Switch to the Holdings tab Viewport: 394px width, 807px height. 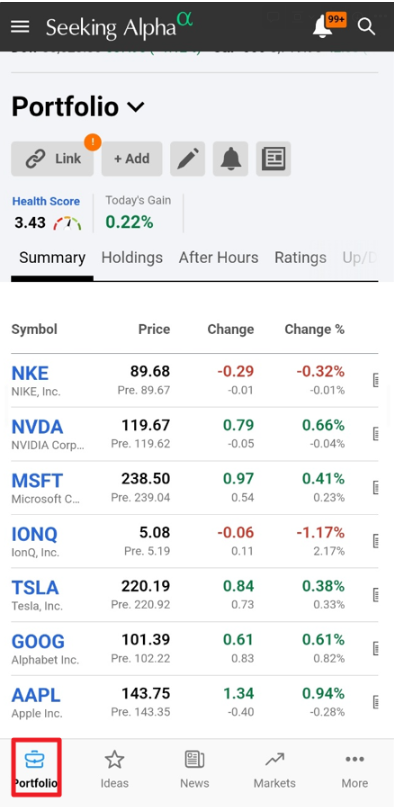tap(132, 258)
